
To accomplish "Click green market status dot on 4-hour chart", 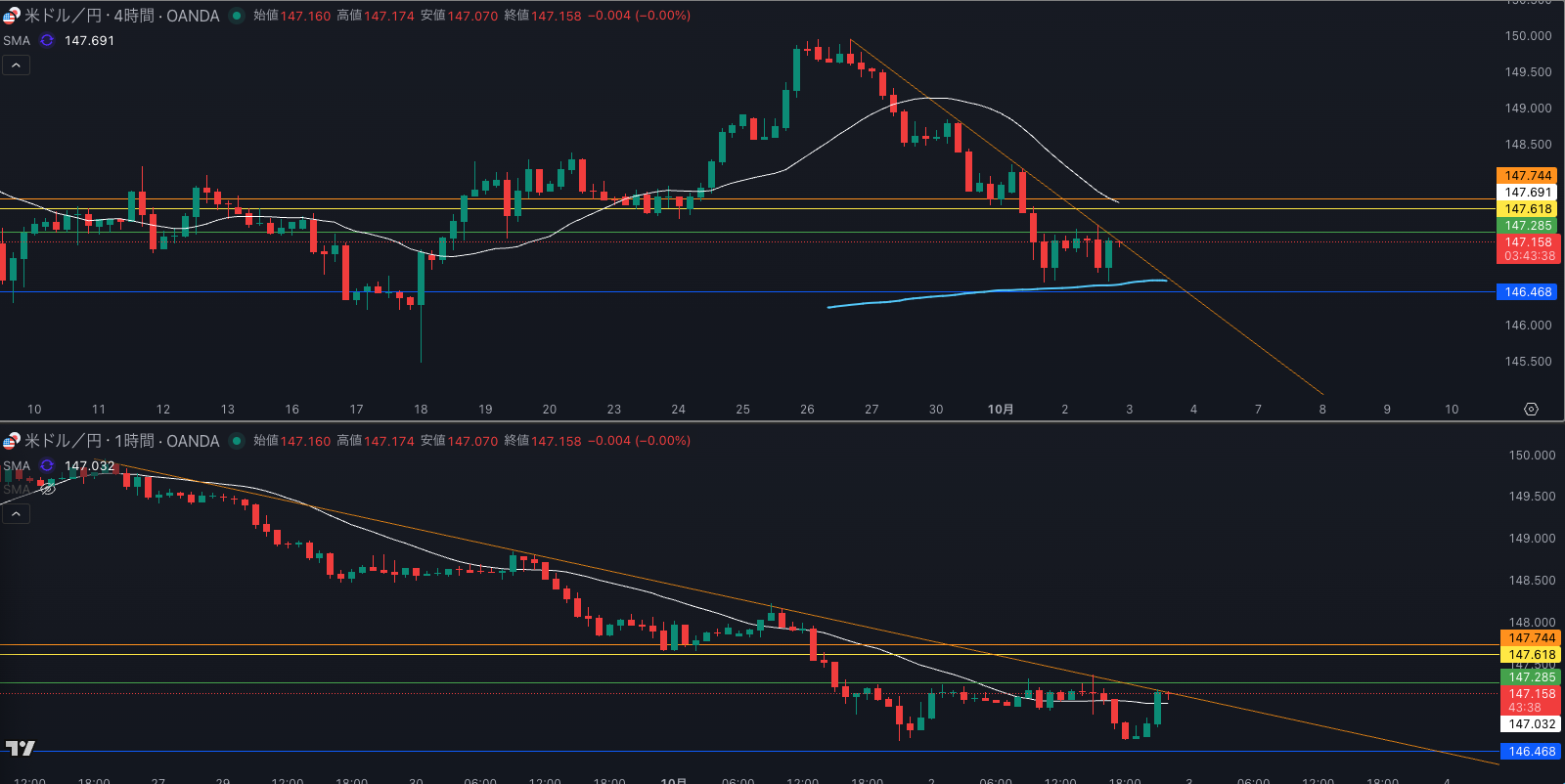I will [x=237, y=16].
